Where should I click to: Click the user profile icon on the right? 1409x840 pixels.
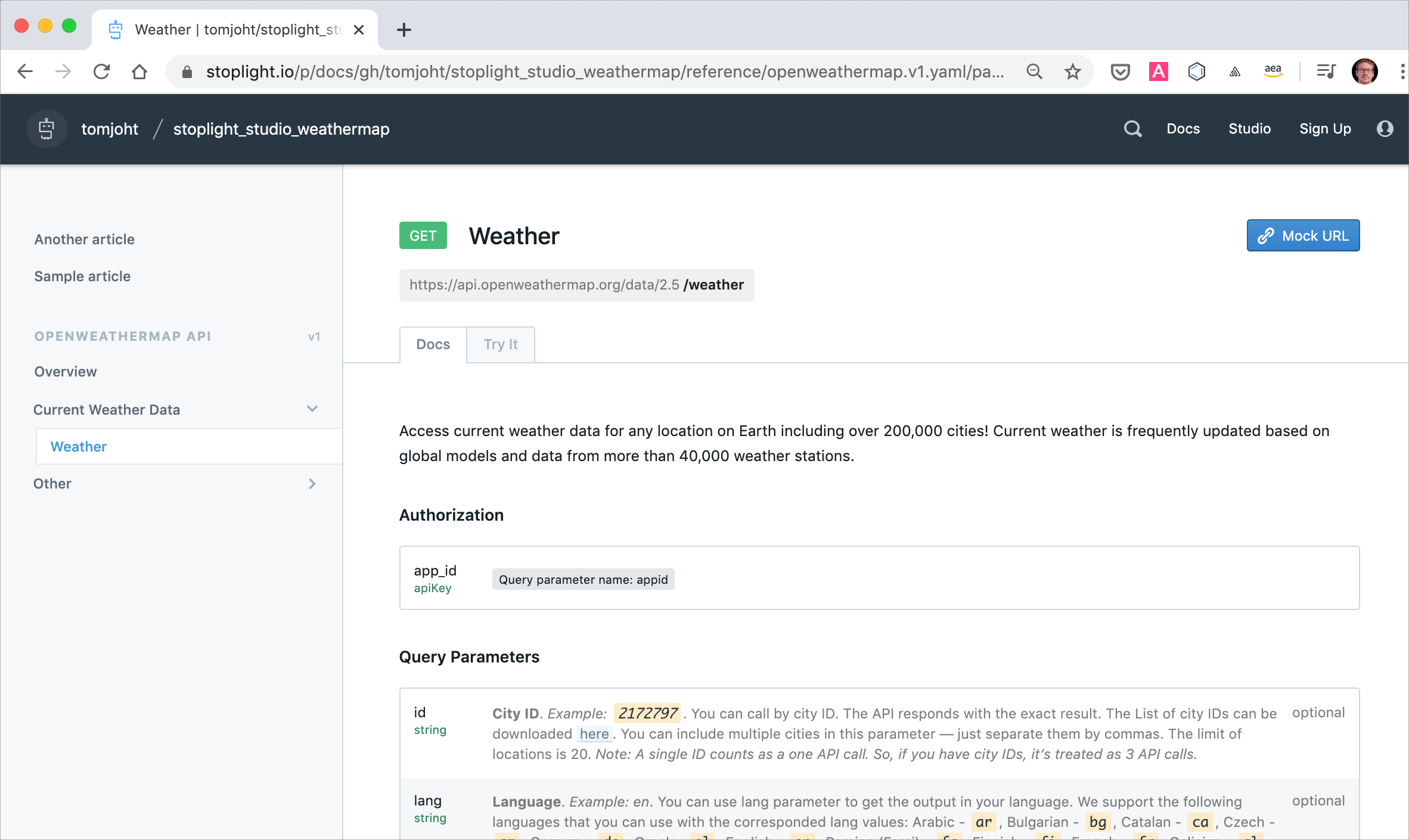1384,129
